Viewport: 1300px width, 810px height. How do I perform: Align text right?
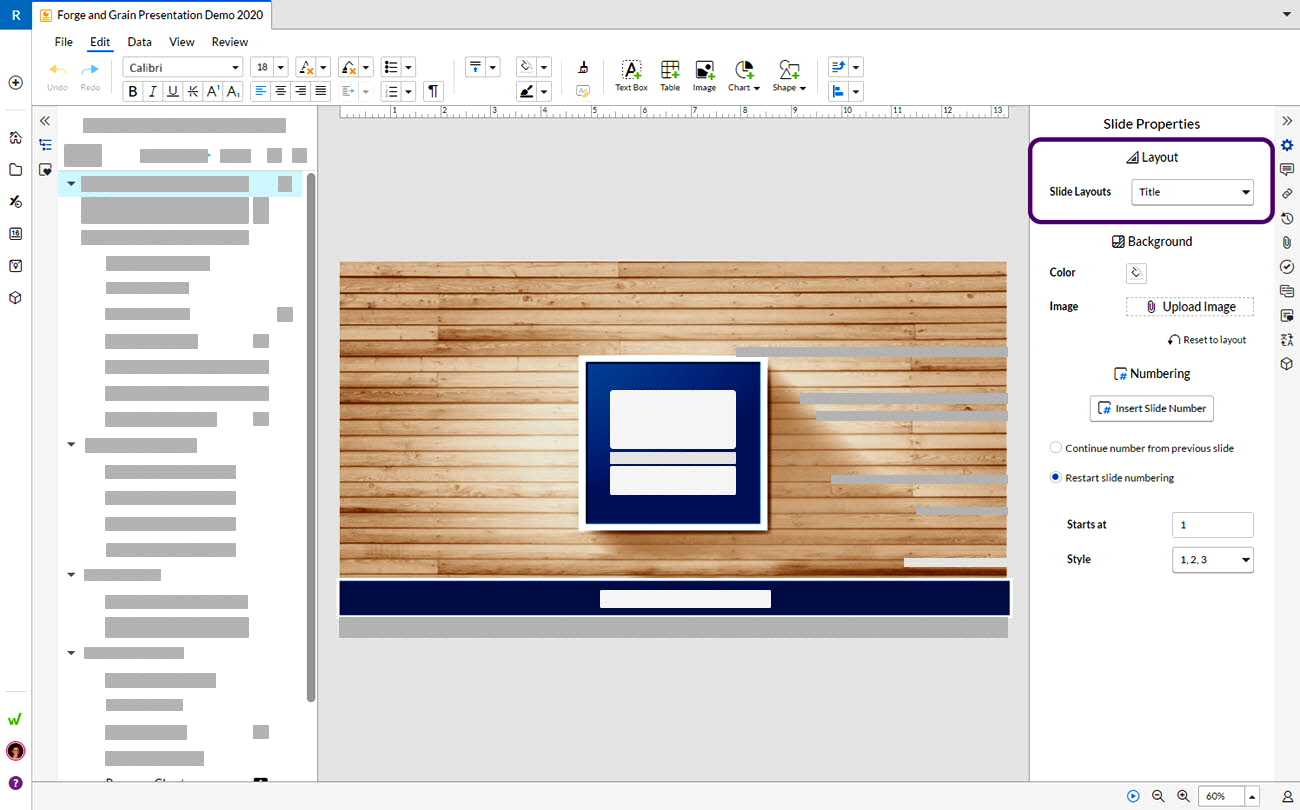point(300,91)
